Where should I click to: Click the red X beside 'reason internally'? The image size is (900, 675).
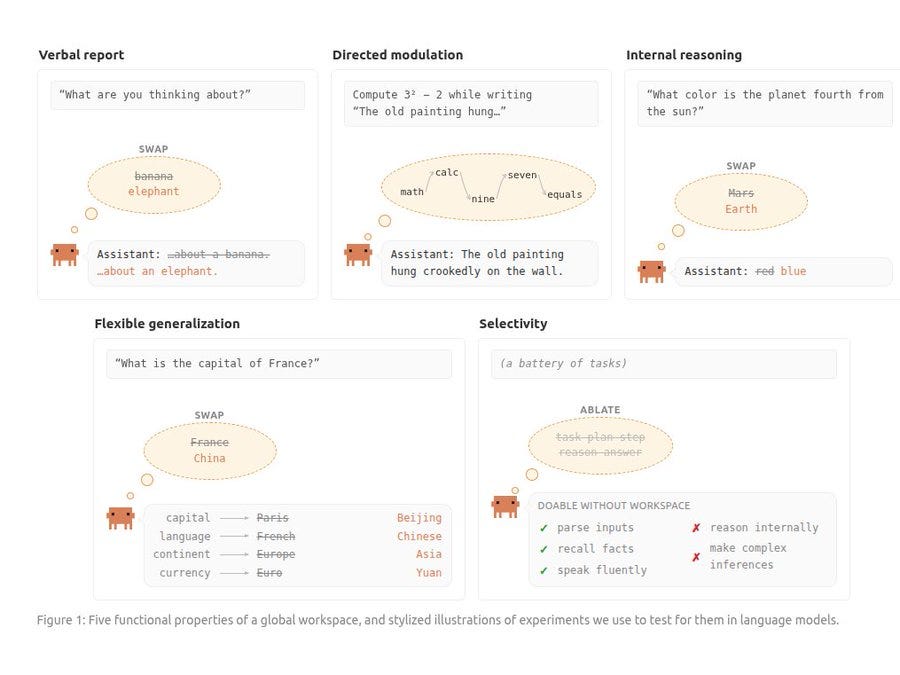pos(696,528)
